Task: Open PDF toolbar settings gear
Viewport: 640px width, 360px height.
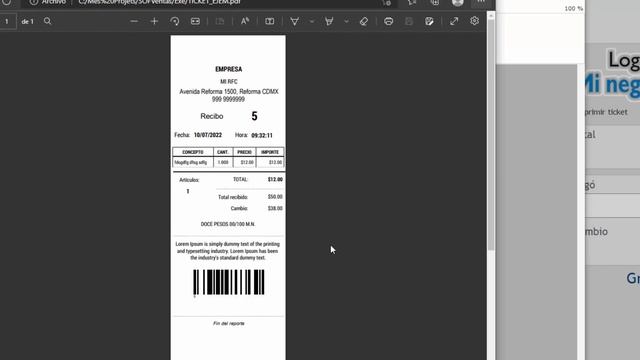Action: pos(474,21)
